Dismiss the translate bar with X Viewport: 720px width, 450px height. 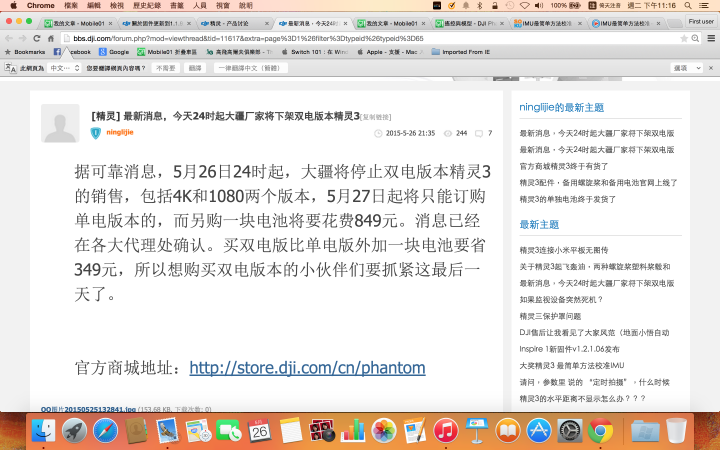tap(711, 68)
